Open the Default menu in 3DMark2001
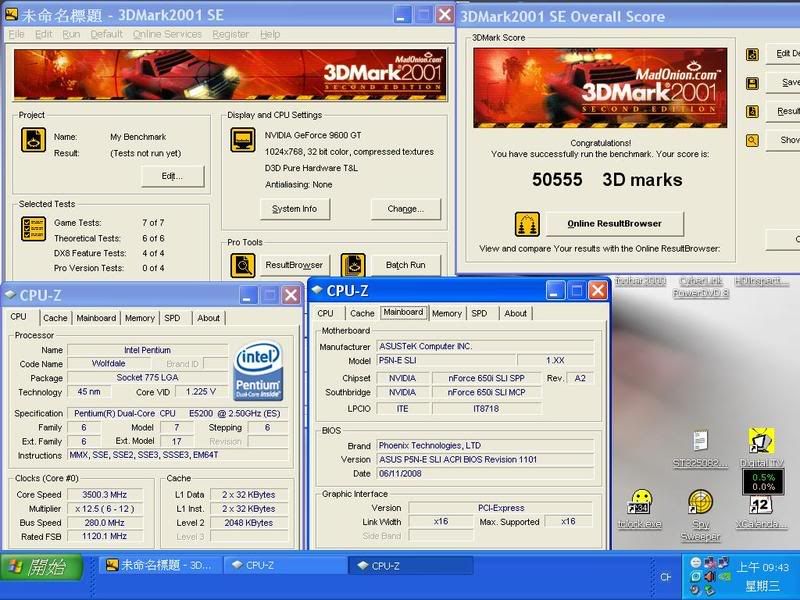Viewport: 800px width, 600px height. click(x=106, y=34)
